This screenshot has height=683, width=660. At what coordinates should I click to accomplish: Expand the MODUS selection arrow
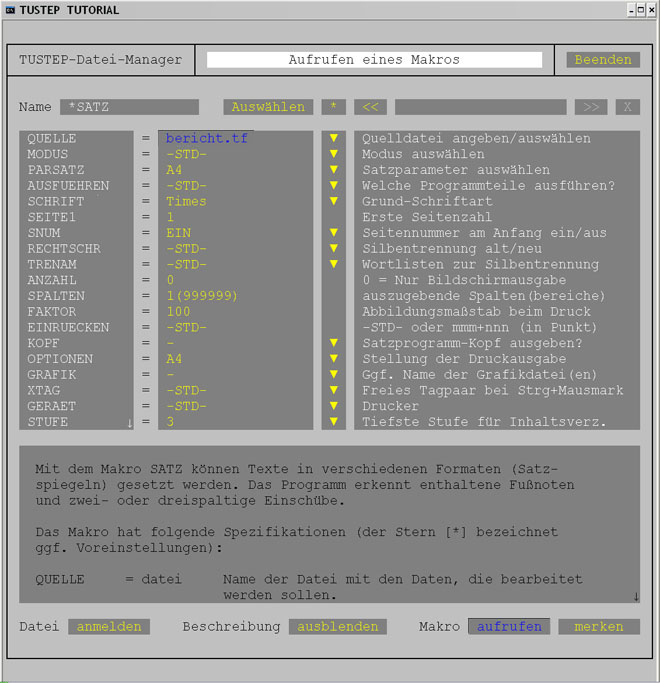tap(334, 154)
